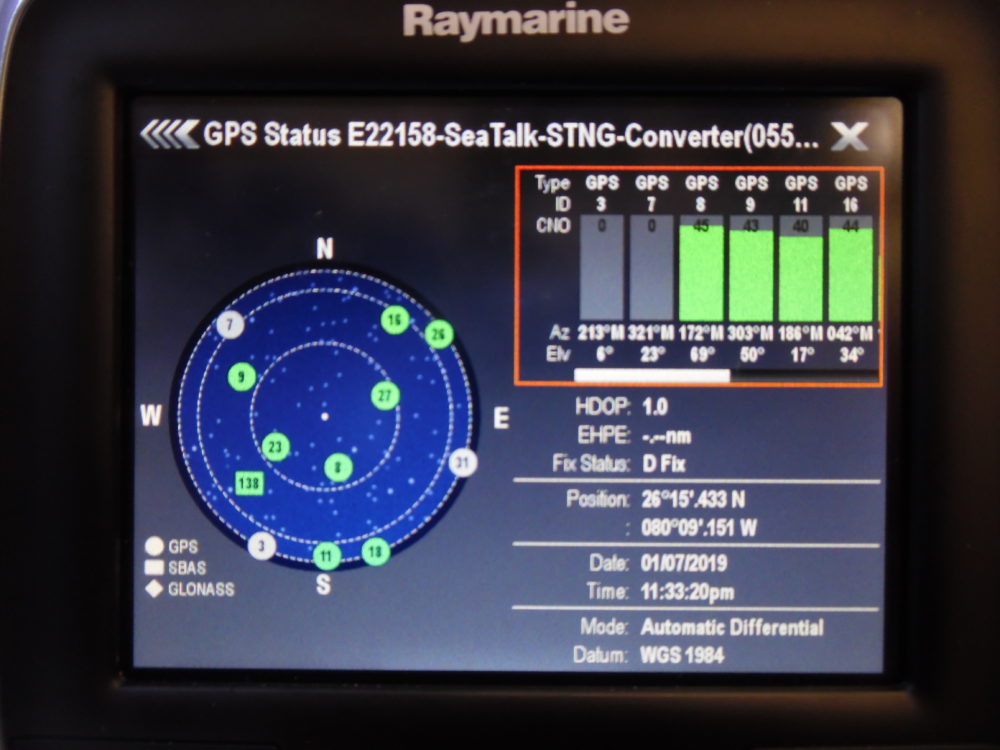Select satellite 7 on the sky view
This screenshot has height=750, width=1000.
230,324
